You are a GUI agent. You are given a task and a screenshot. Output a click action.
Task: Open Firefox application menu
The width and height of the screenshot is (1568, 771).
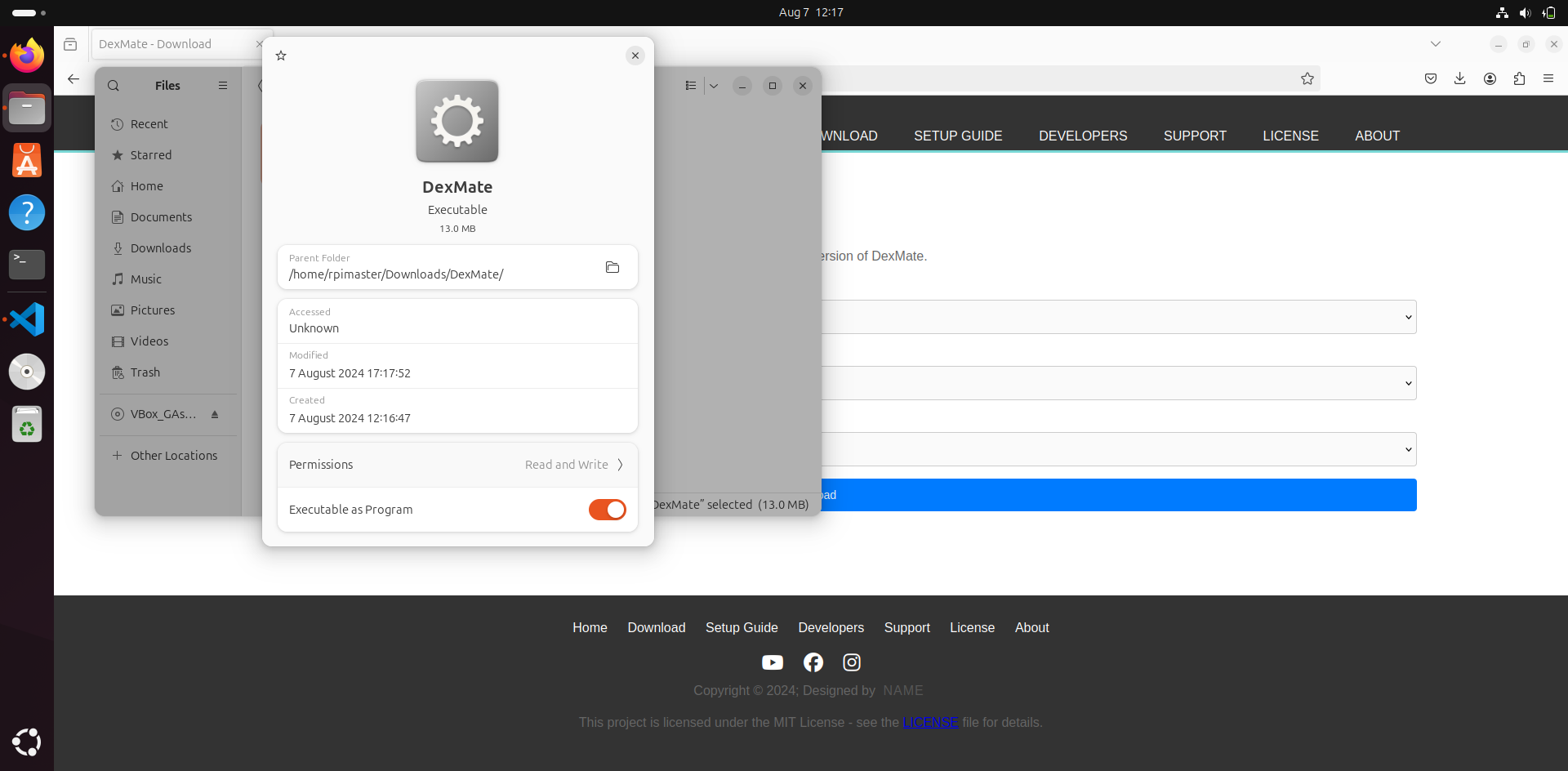pyautogui.click(x=1548, y=78)
